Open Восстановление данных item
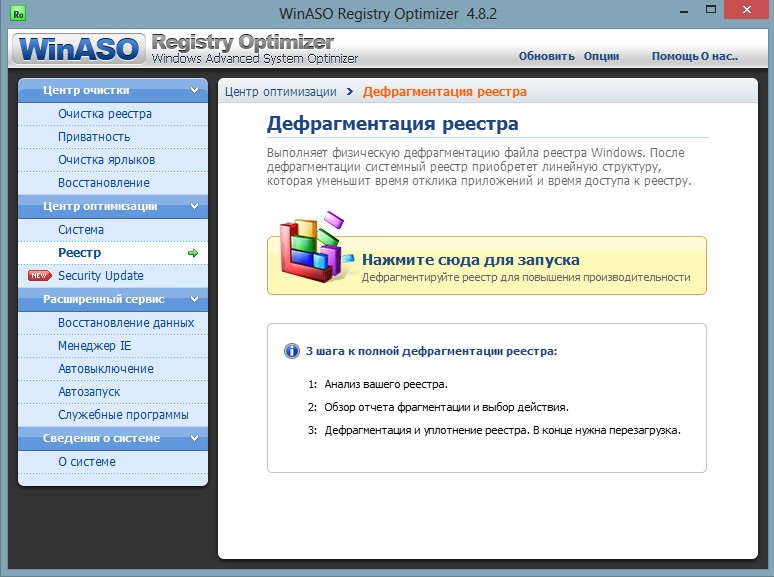 pyautogui.click(x=113, y=323)
